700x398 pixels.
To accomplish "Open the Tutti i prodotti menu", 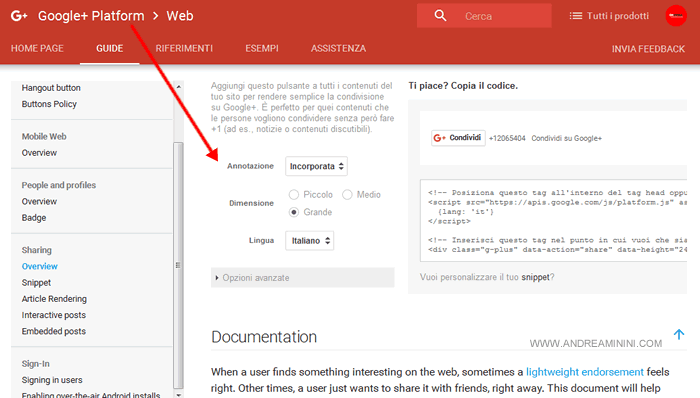I will pos(609,16).
